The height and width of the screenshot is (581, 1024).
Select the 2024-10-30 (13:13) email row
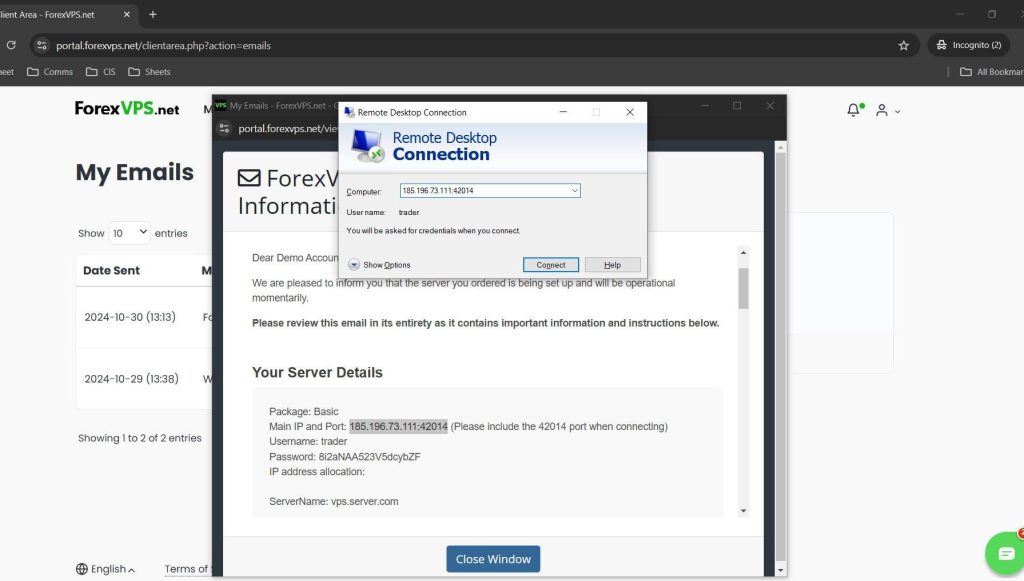click(x=144, y=317)
